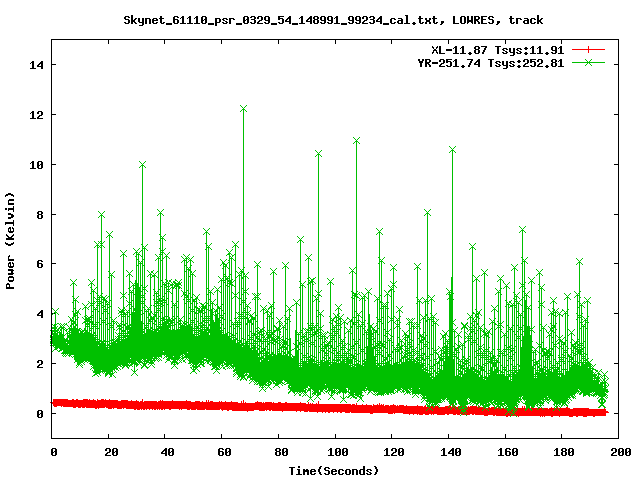This screenshot has width=640, height=480.
Task: Click the y-axis tick label 8
Action: (x=39, y=214)
